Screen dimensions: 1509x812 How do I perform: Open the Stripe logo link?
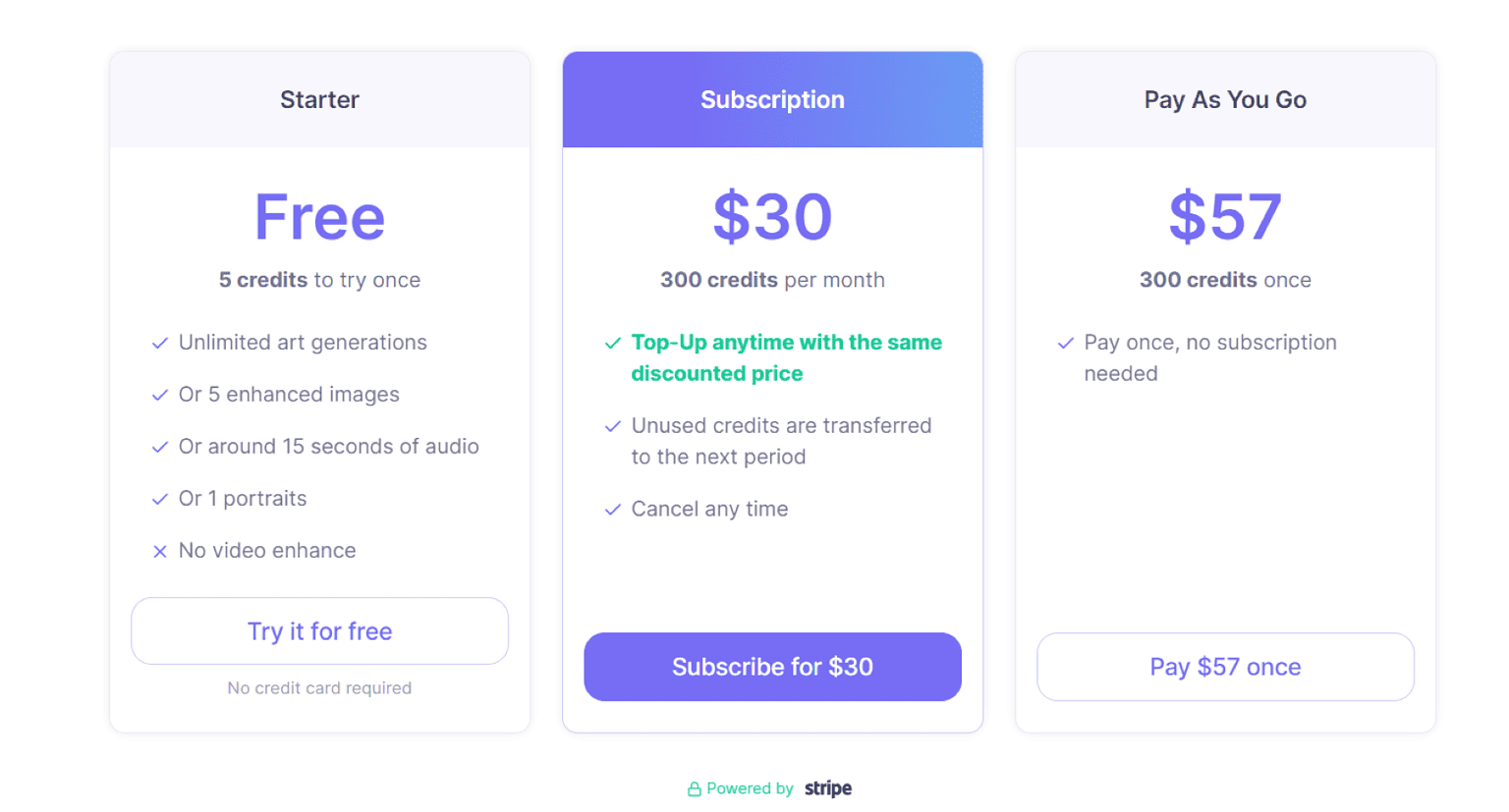click(x=828, y=788)
